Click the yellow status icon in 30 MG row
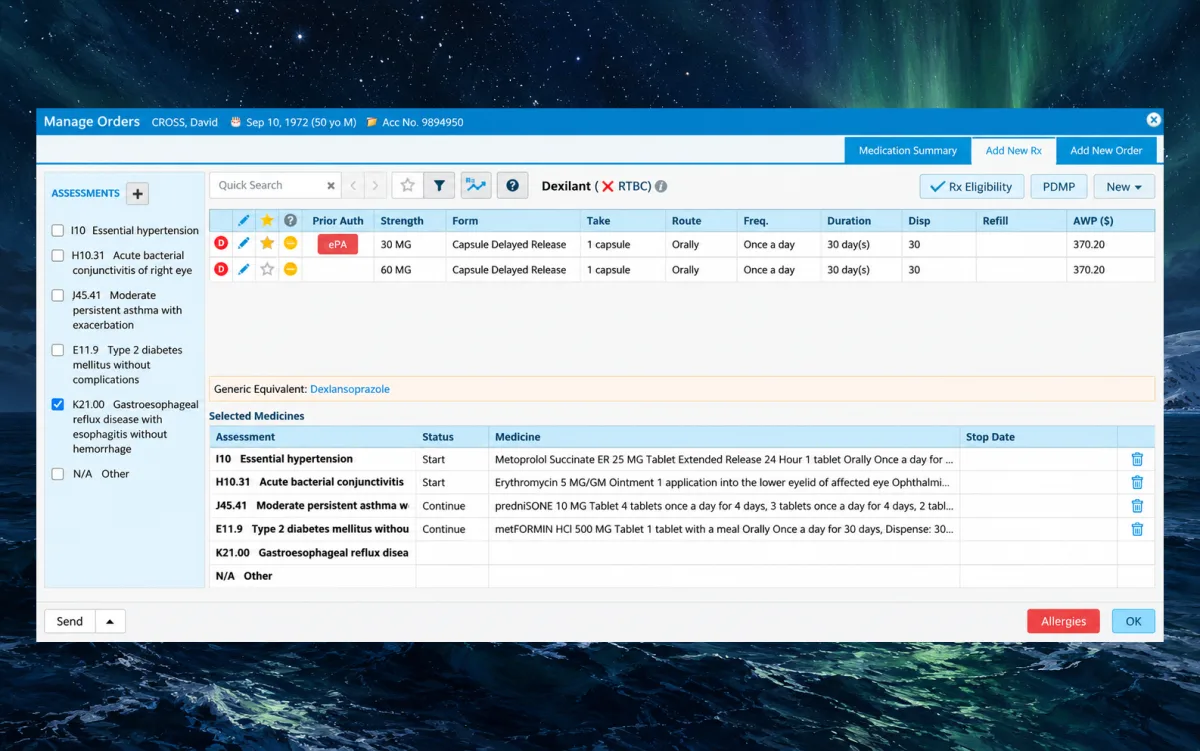This screenshot has width=1200, height=751. (290, 244)
